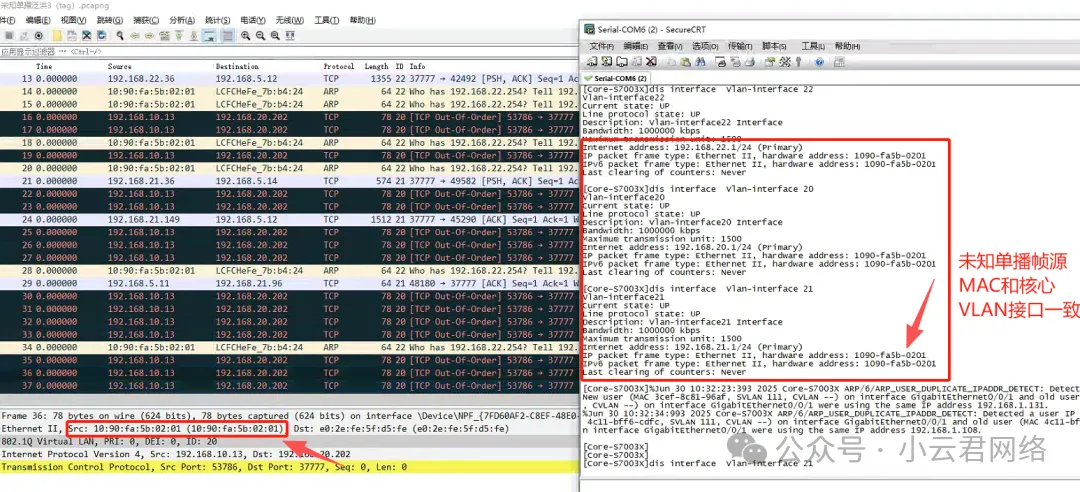
Task: Click the Find Packet magnifier icon in Wireshark
Action: pyautogui.click(x=120, y=36)
